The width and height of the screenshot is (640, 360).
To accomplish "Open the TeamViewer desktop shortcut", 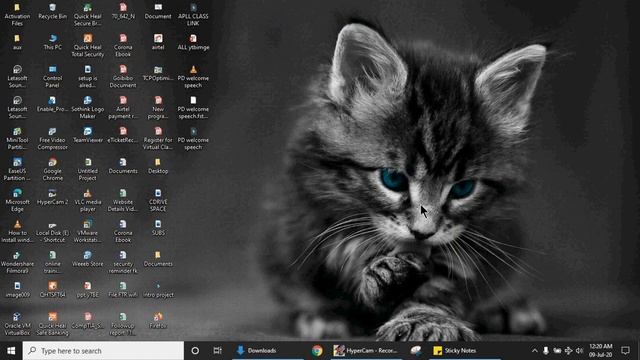I will [88, 136].
